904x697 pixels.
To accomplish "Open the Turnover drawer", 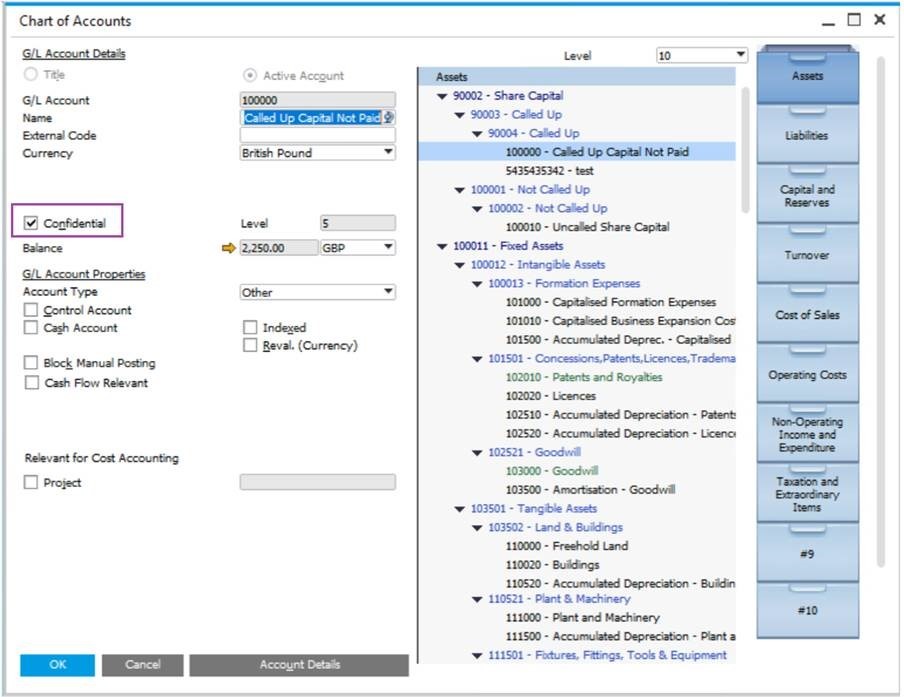I will (x=807, y=256).
